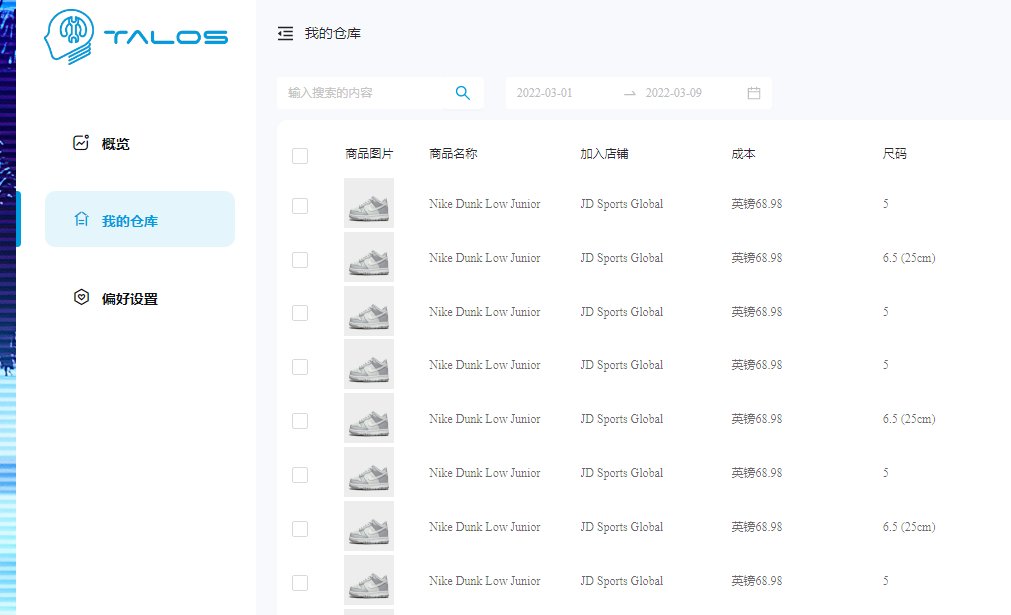Click the magnifier search icon
Screen dimensions: 1011x615
[462, 93]
